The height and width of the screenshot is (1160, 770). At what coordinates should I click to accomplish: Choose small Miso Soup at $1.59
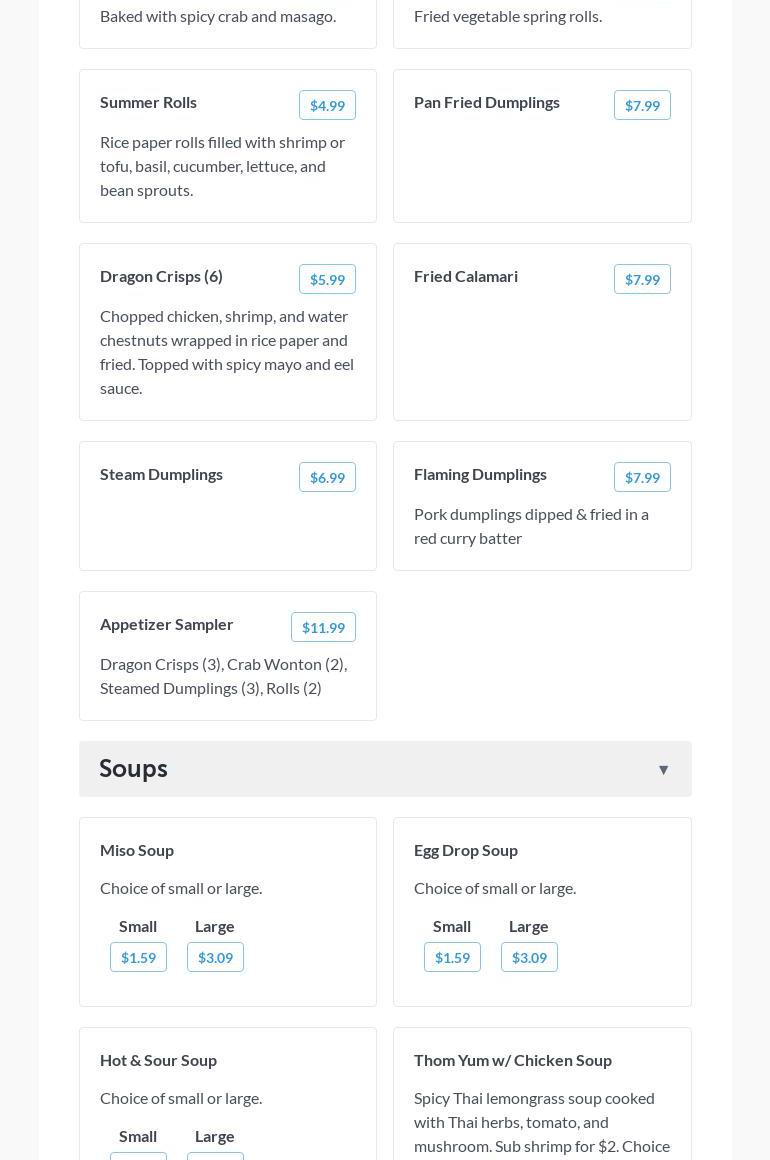138,957
